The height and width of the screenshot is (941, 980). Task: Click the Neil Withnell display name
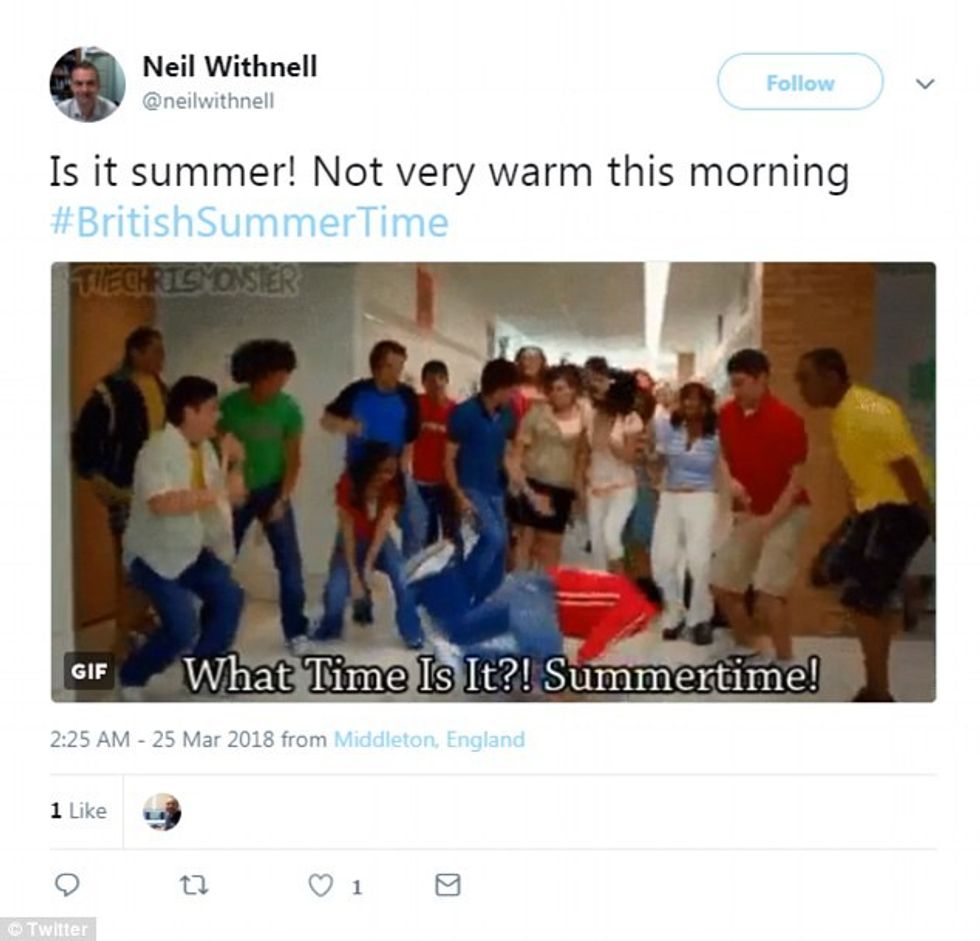230,66
